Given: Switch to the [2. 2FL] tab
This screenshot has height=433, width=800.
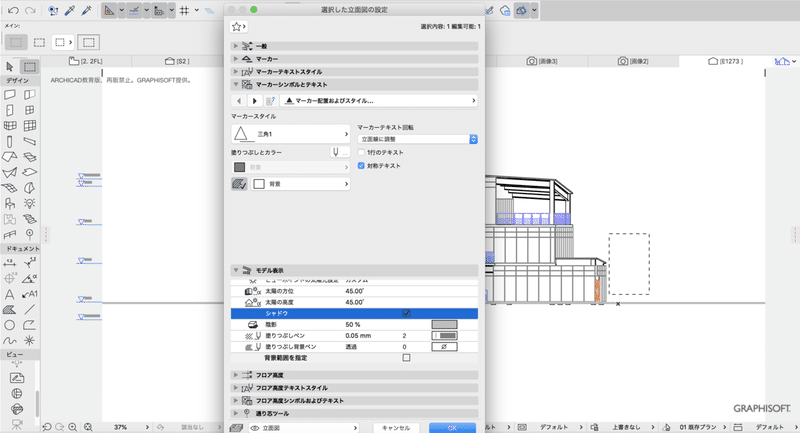Looking at the screenshot, I should point(86,61).
